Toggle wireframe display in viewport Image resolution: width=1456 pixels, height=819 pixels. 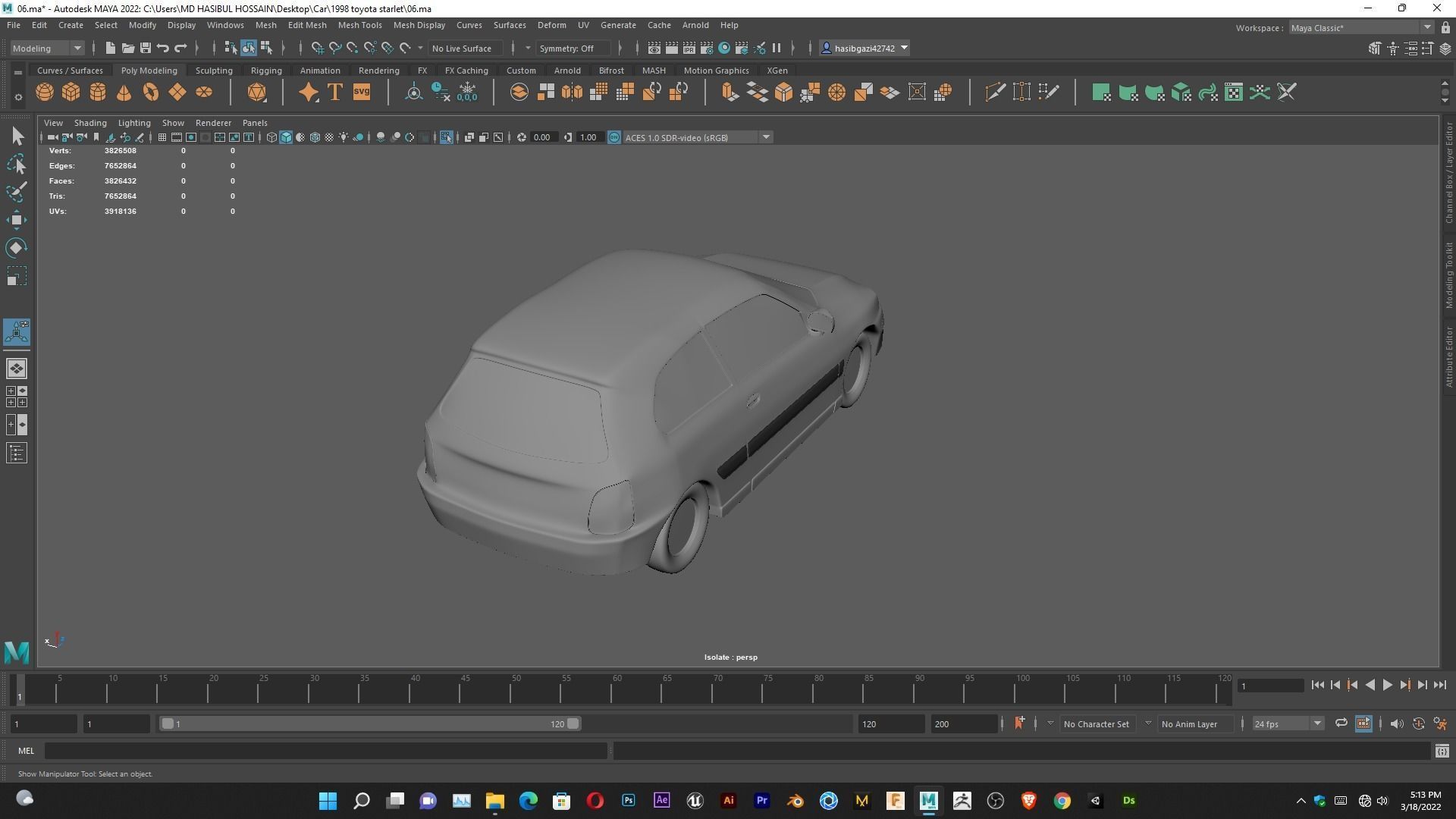click(x=271, y=137)
